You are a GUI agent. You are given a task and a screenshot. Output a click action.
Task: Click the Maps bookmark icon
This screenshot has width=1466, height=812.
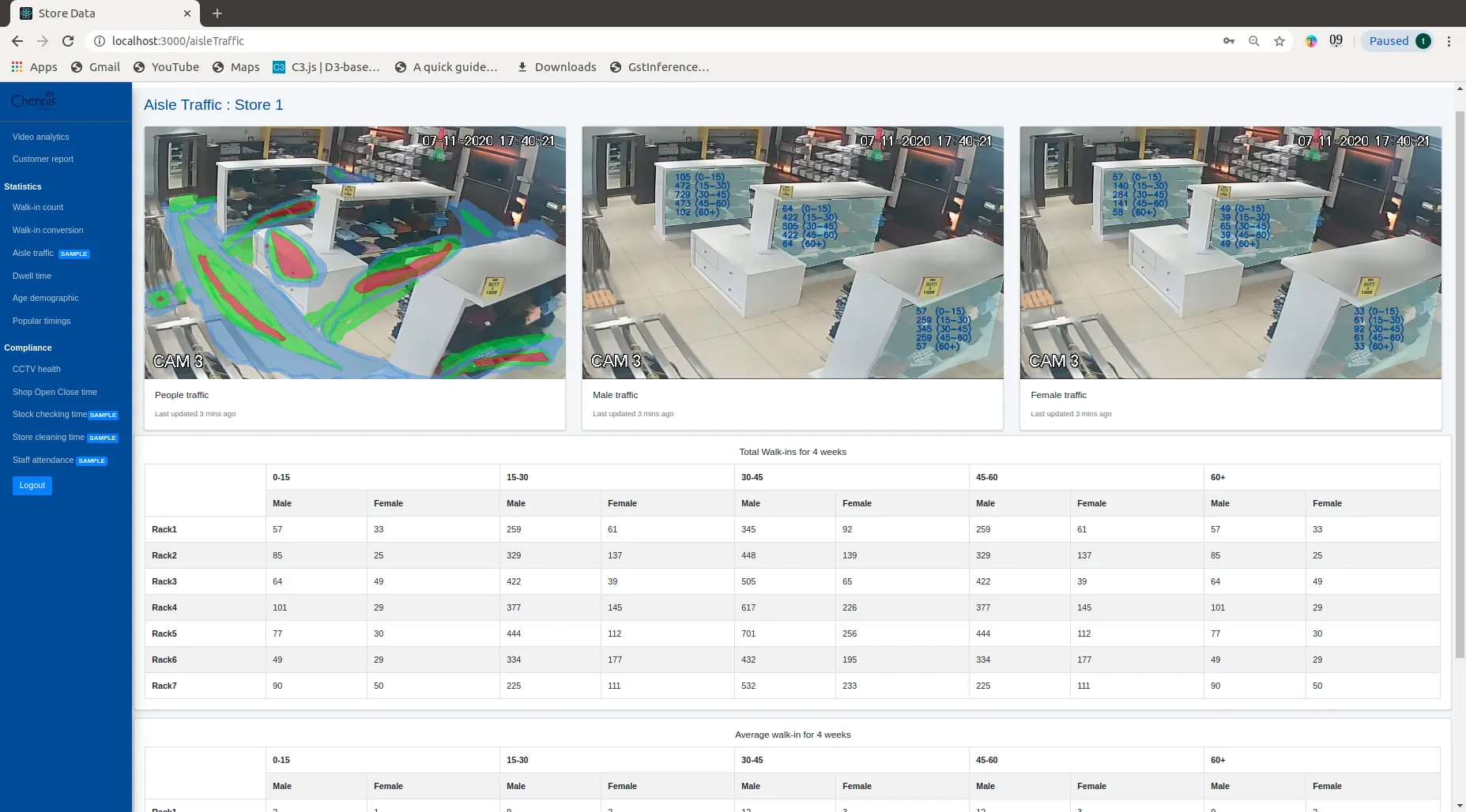[220, 67]
